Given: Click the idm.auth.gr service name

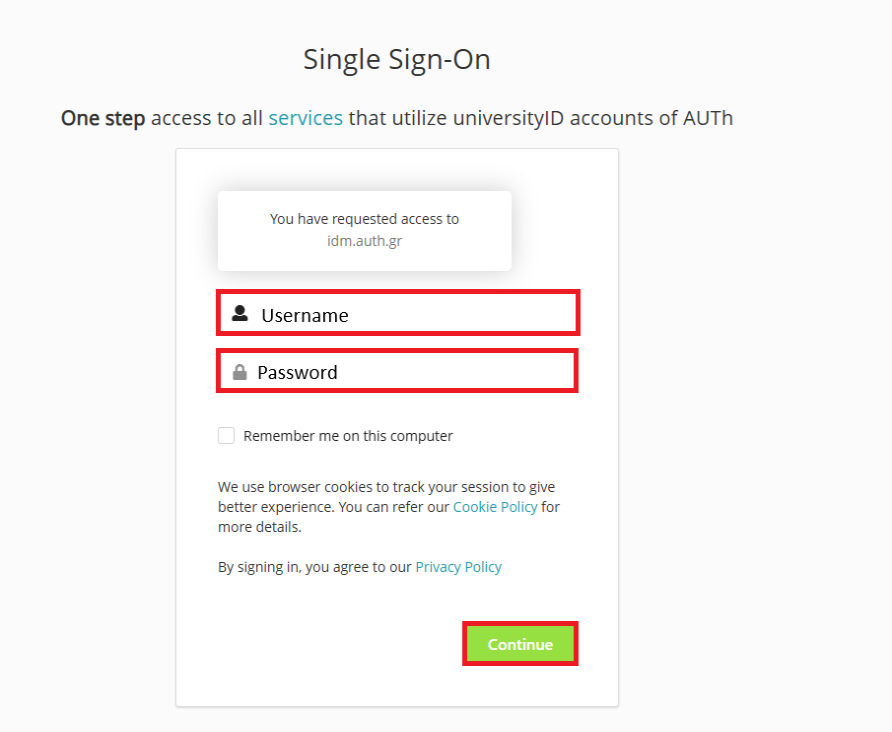Looking at the screenshot, I should pos(364,241).
